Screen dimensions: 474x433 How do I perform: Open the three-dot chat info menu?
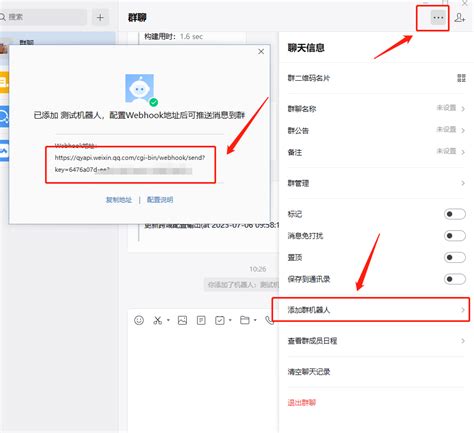[438, 17]
